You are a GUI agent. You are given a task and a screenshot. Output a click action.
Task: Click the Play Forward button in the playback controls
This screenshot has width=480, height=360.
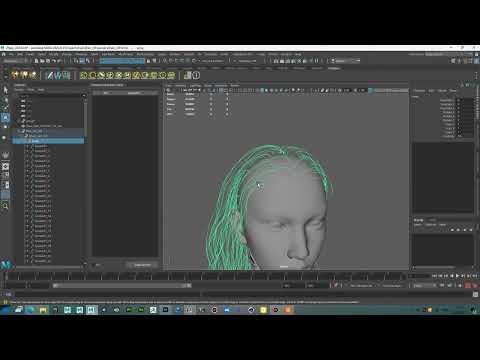click(x=458, y=276)
